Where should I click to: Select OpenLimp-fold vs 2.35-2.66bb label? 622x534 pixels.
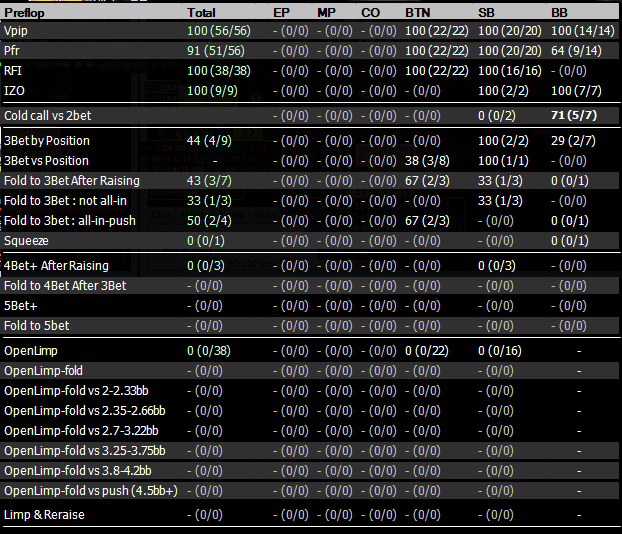(84, 411)
